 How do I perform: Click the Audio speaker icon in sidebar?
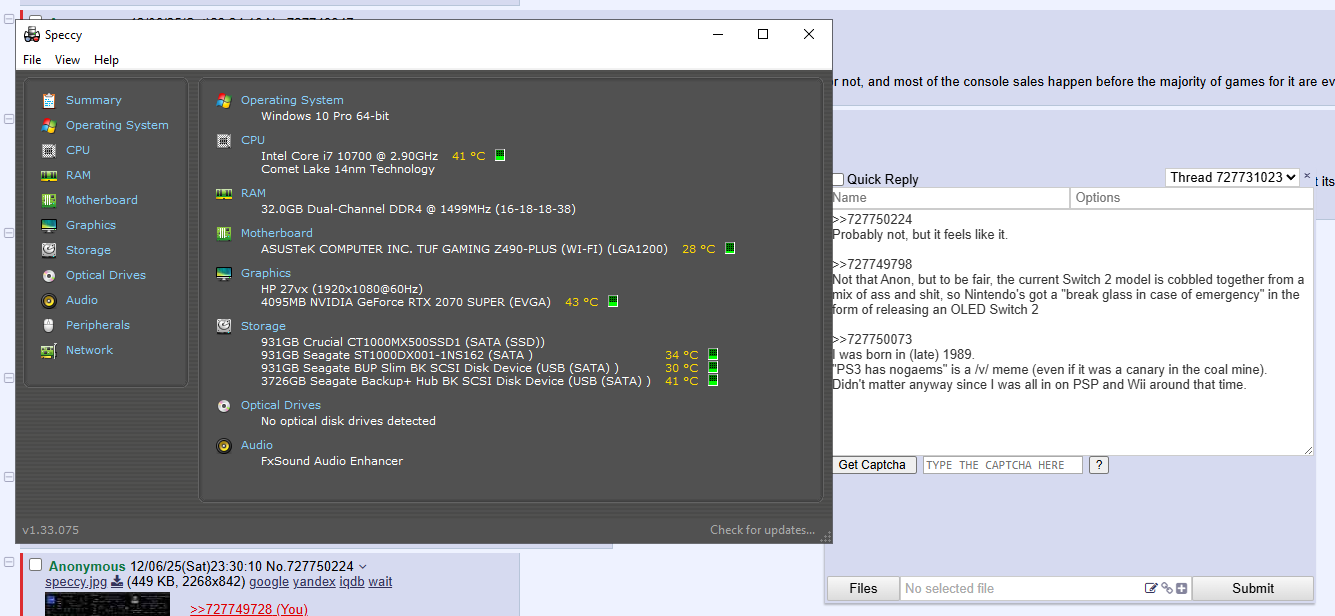tap(48, 300)
